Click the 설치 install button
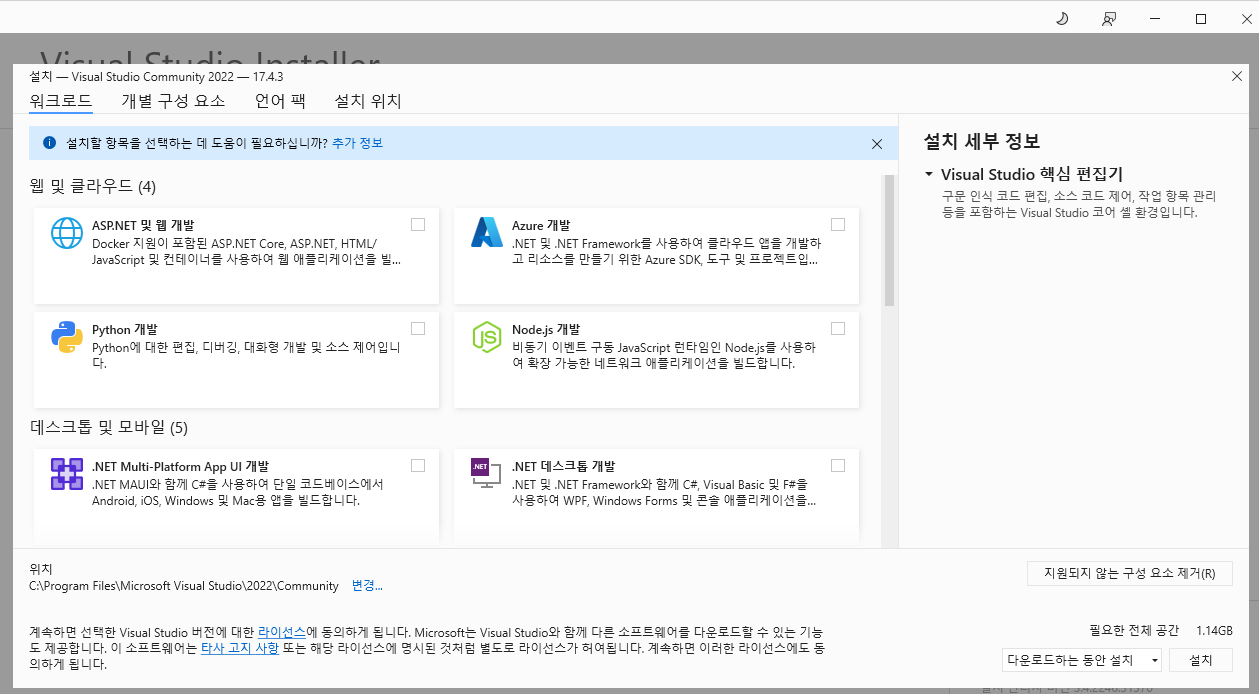Image resolution: width=1259 pixels, height=694 pixels. tap(1201, 661)
